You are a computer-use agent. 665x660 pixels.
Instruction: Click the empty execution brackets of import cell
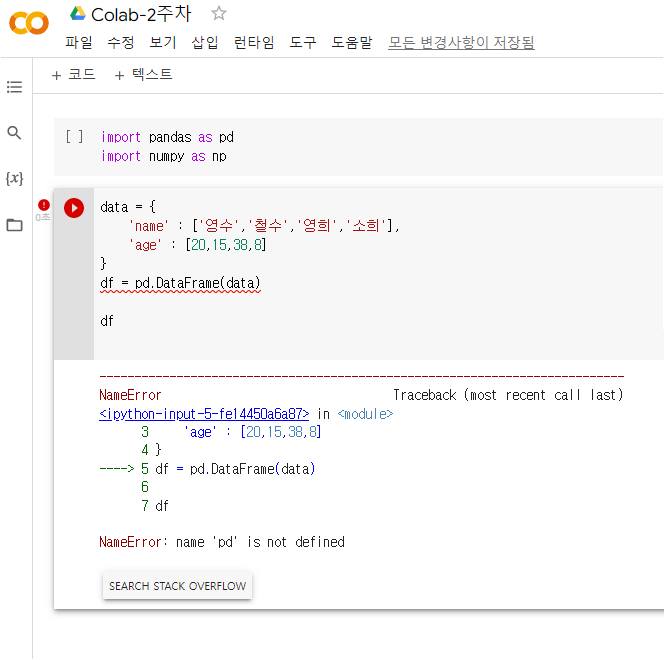(x=74, y=137)
